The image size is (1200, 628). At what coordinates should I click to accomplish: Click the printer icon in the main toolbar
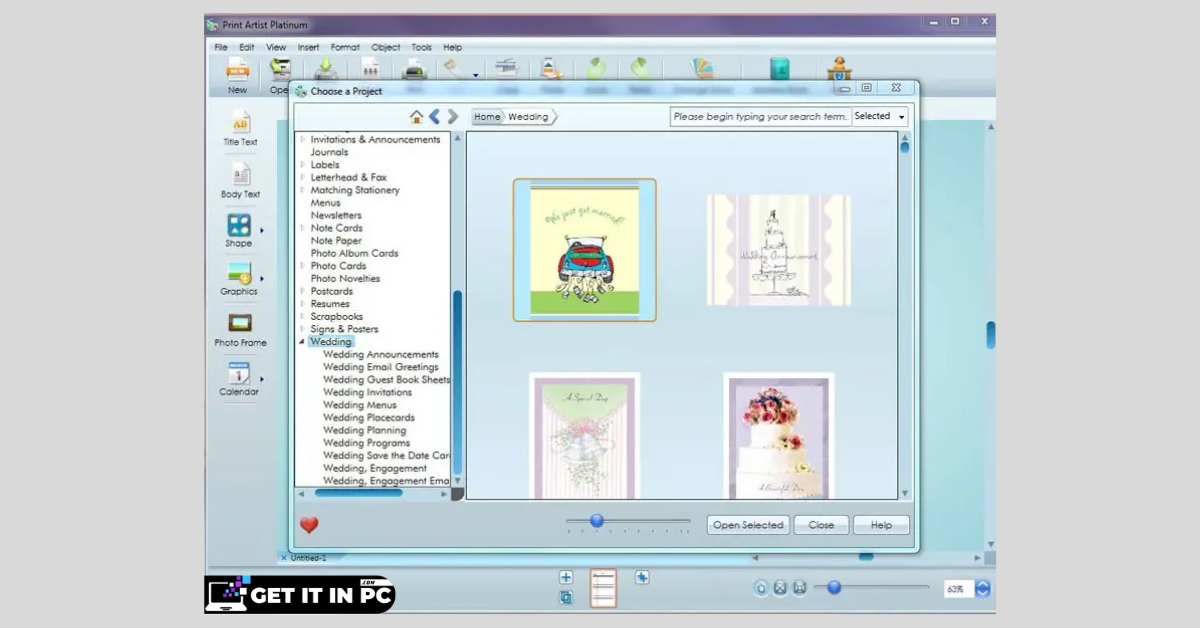click(x=414, y=69)
